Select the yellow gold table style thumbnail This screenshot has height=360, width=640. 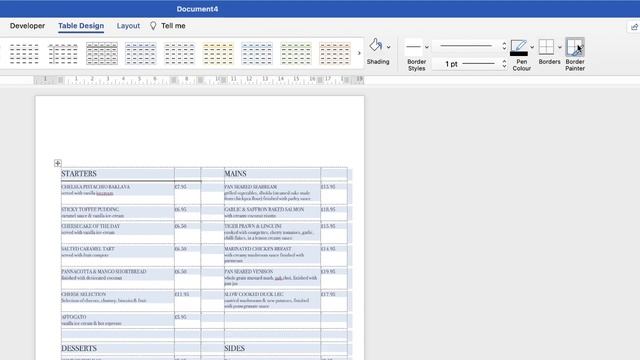(218, 53)
